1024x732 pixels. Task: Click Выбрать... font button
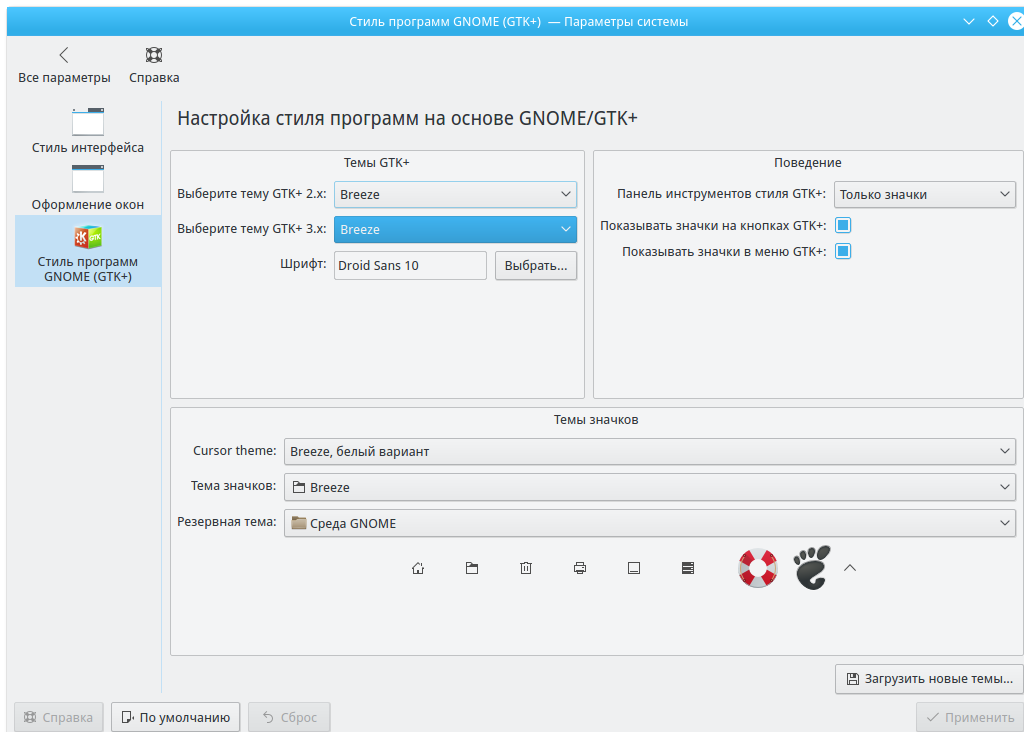[x=536, y=266]
